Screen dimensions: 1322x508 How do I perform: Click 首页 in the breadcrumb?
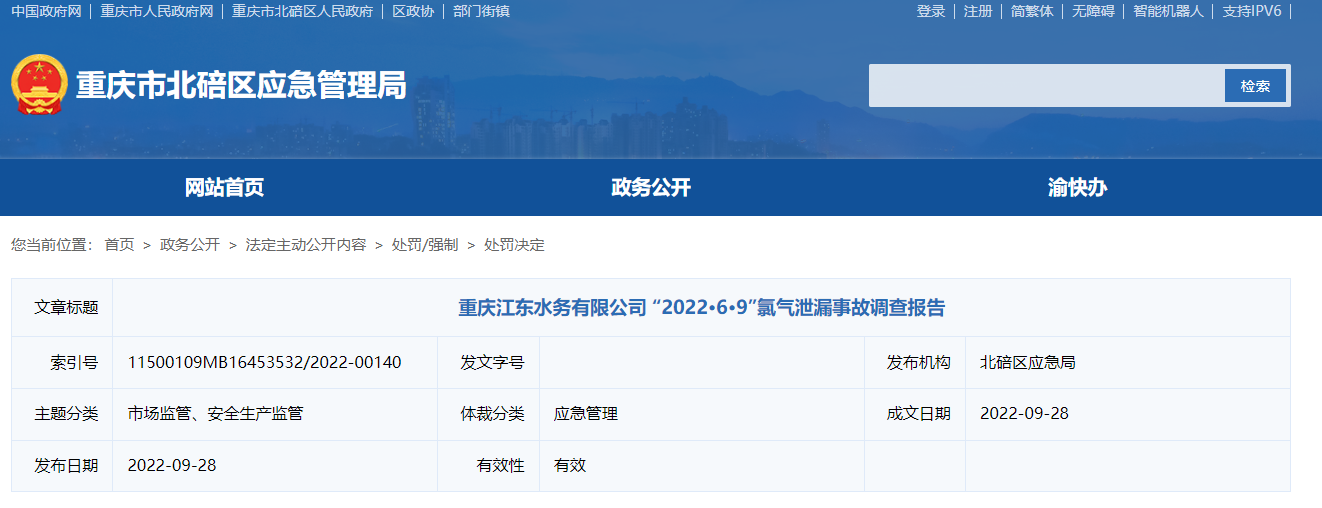[119, 245]
